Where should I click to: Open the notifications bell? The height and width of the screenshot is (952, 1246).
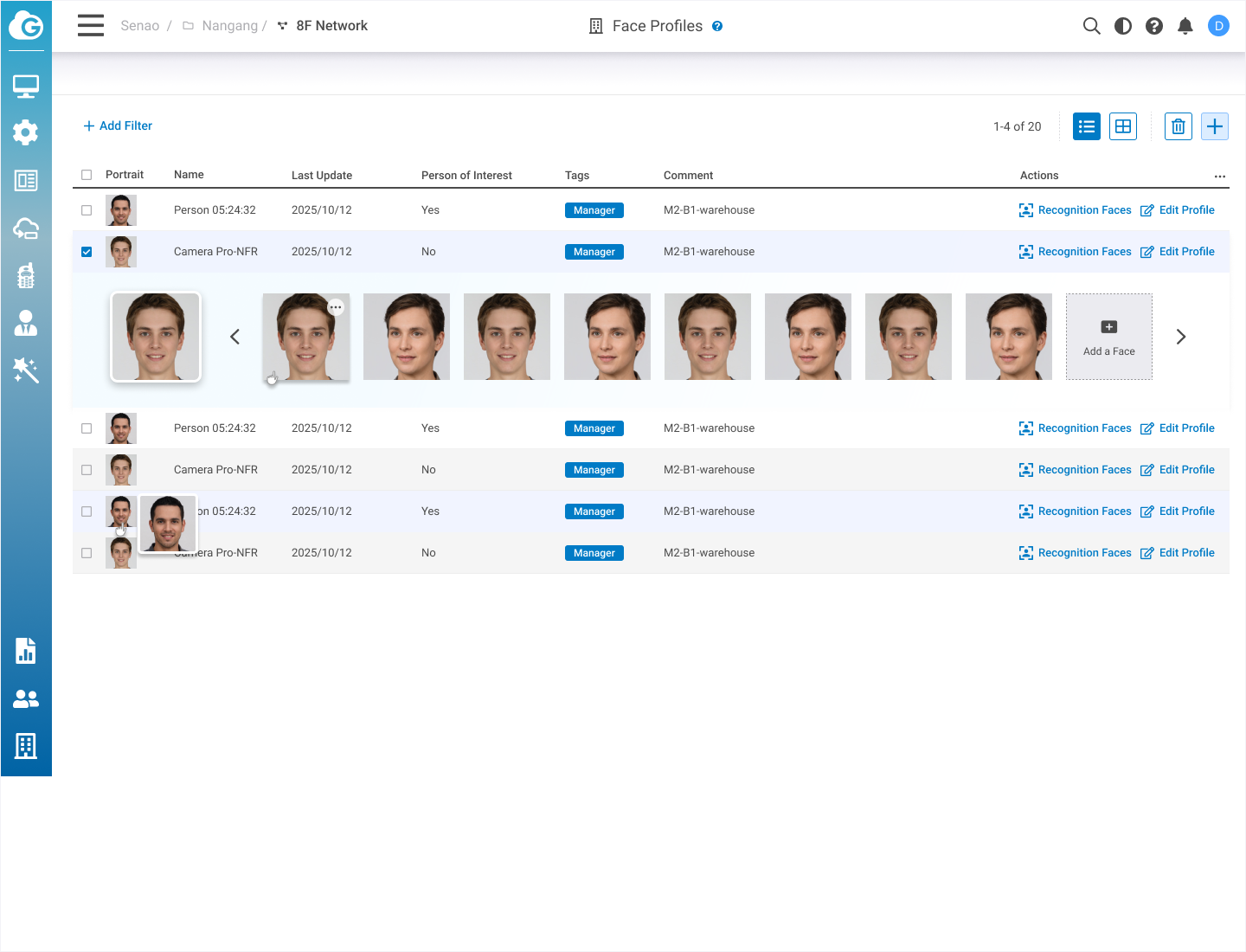1185,26
